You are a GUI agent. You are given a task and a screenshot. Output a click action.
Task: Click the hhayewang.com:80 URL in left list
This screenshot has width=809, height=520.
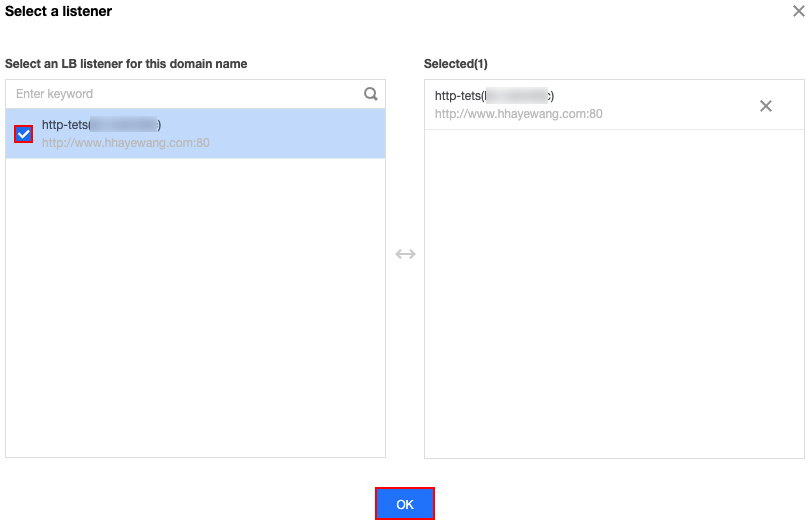[126, 143]
